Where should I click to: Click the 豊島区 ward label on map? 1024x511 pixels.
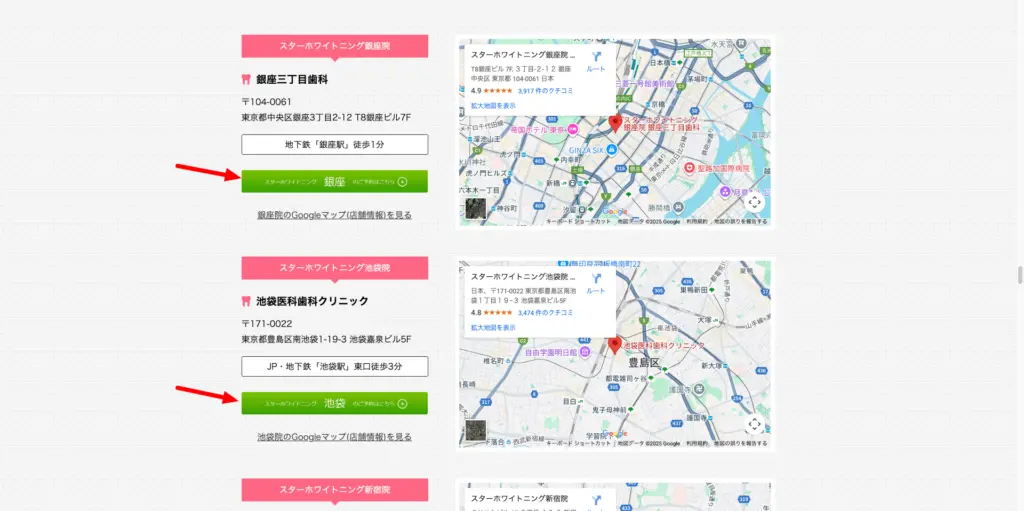click(645, 361)
